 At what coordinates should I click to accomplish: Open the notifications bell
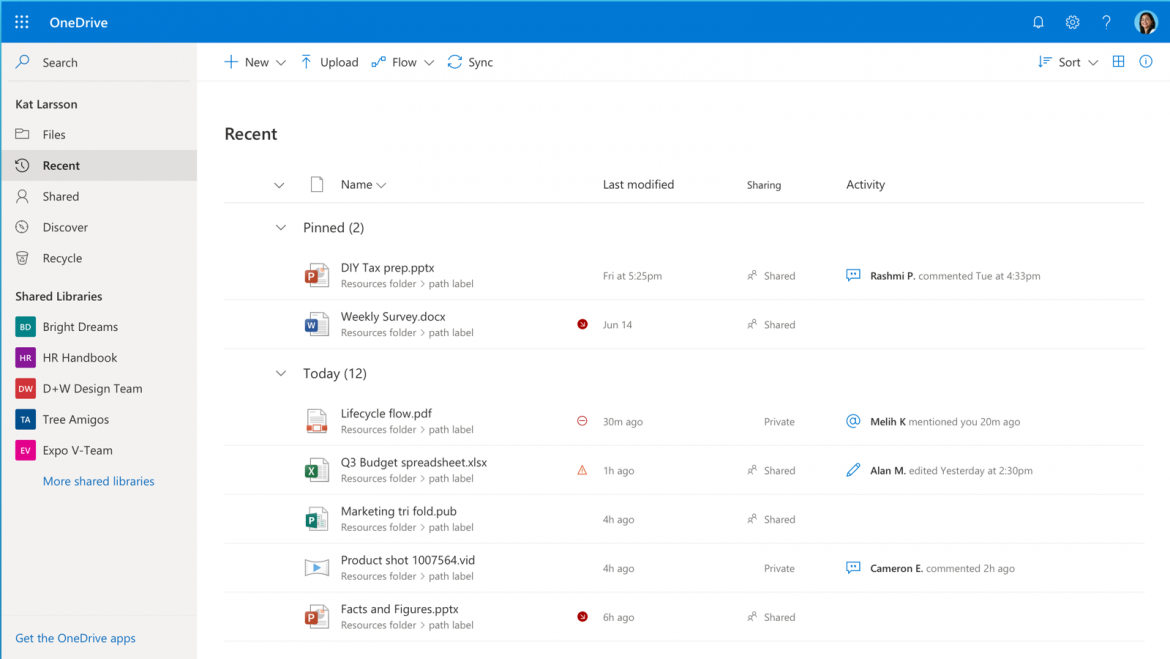click(1038, 21)
